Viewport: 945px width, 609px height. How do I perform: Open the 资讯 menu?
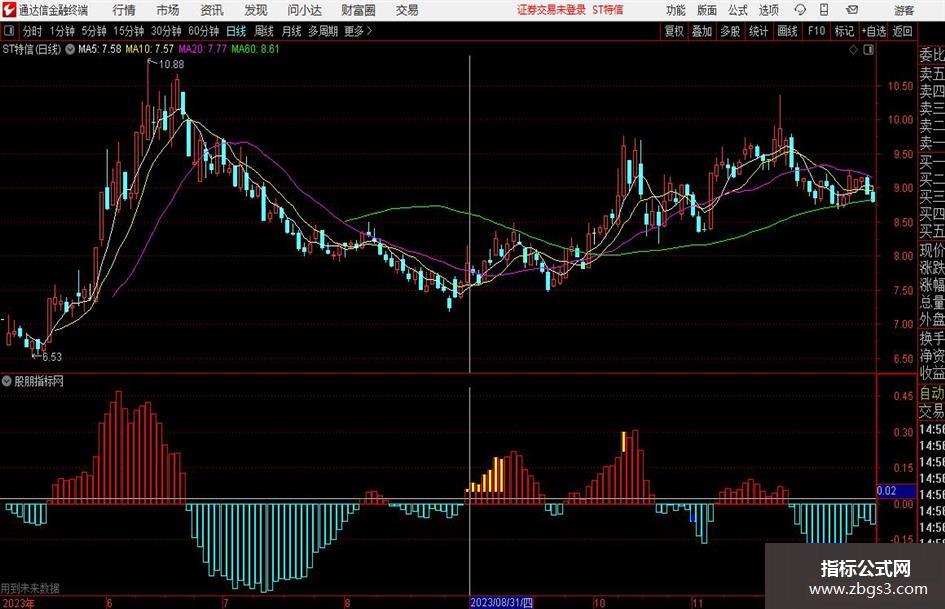(212, 10)
